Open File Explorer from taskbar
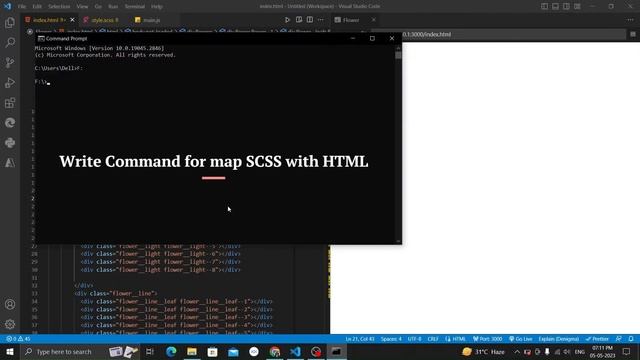The height and width of the screenshot is (360, 640). click(192, 351)
